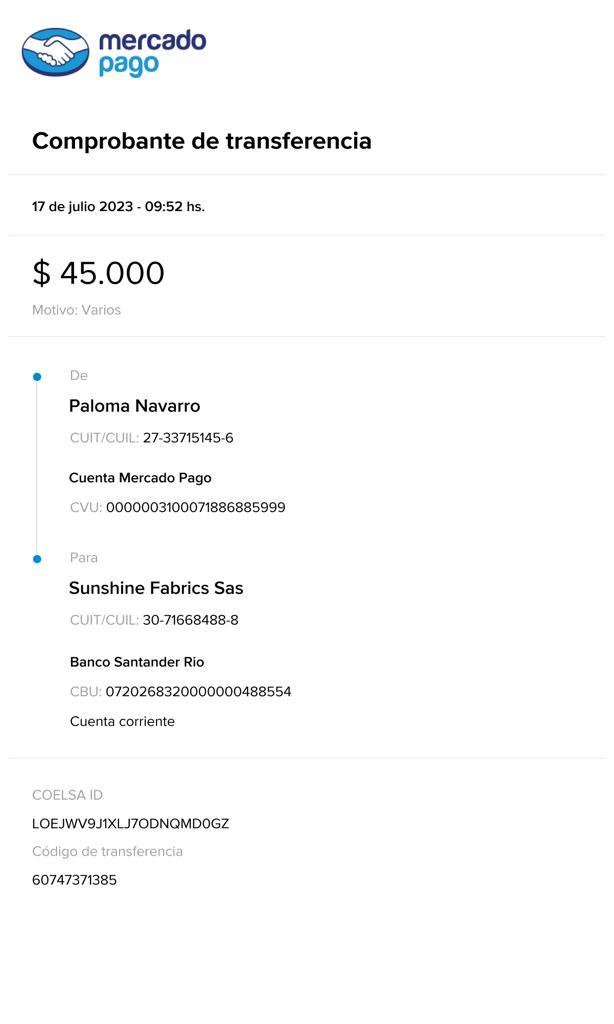Click the blue dot beside Para
The width and height of the screenshot is (614, 1024).
point(37,559)
